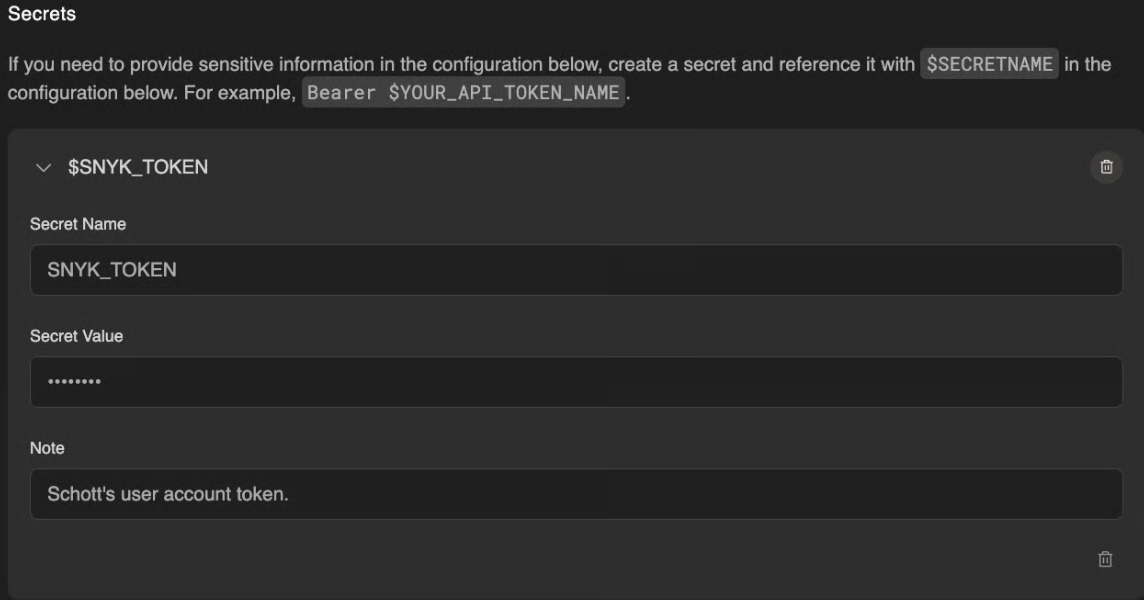Click the blank end of the Note field
Image resolution: width=1144 pixels, height=600 pixels.
(x=900, y=494)
